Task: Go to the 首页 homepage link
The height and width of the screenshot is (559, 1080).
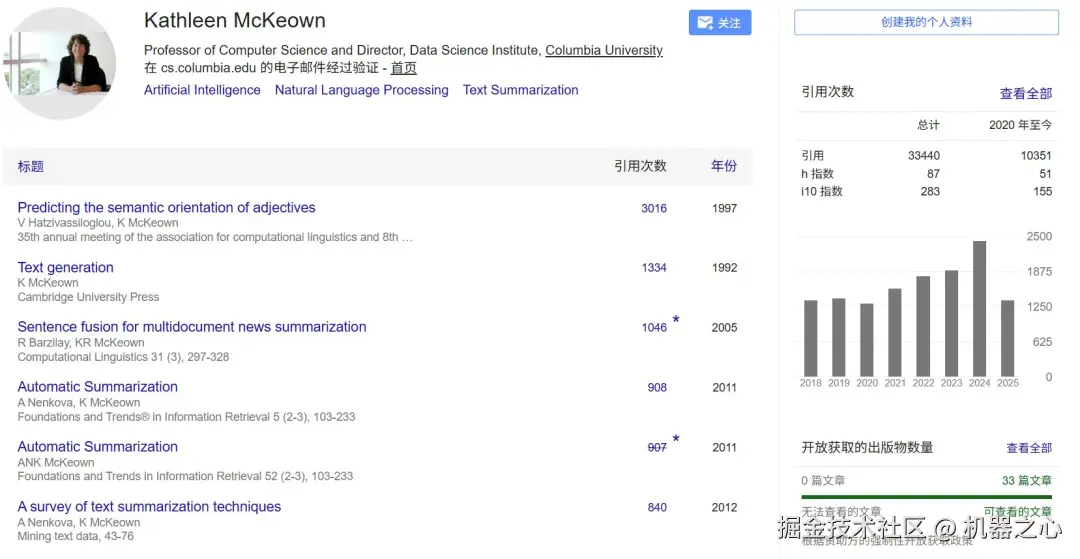Action: (404, 68)
